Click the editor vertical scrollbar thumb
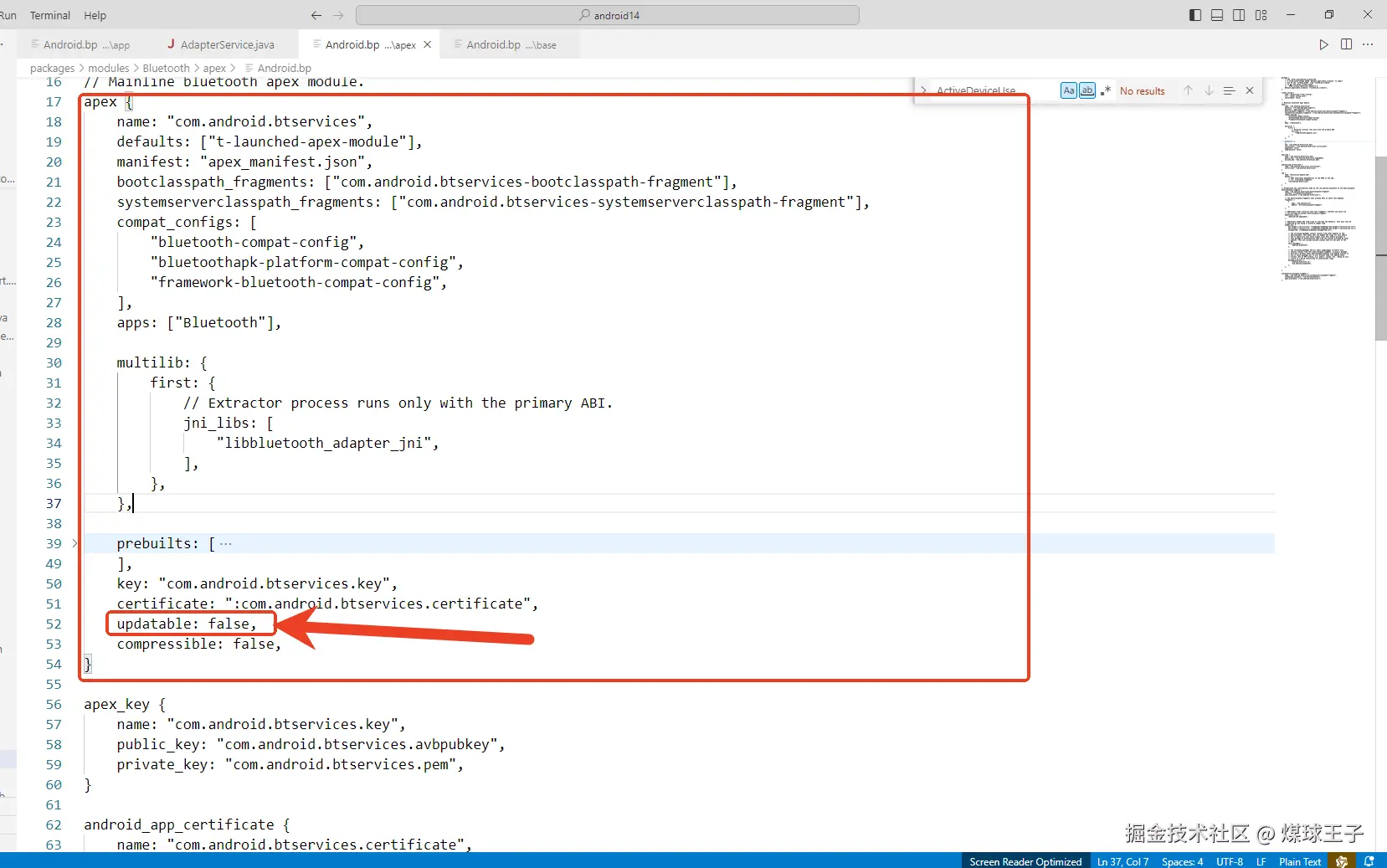Viewport: 1387px width, 868px height. [1380, 248]
